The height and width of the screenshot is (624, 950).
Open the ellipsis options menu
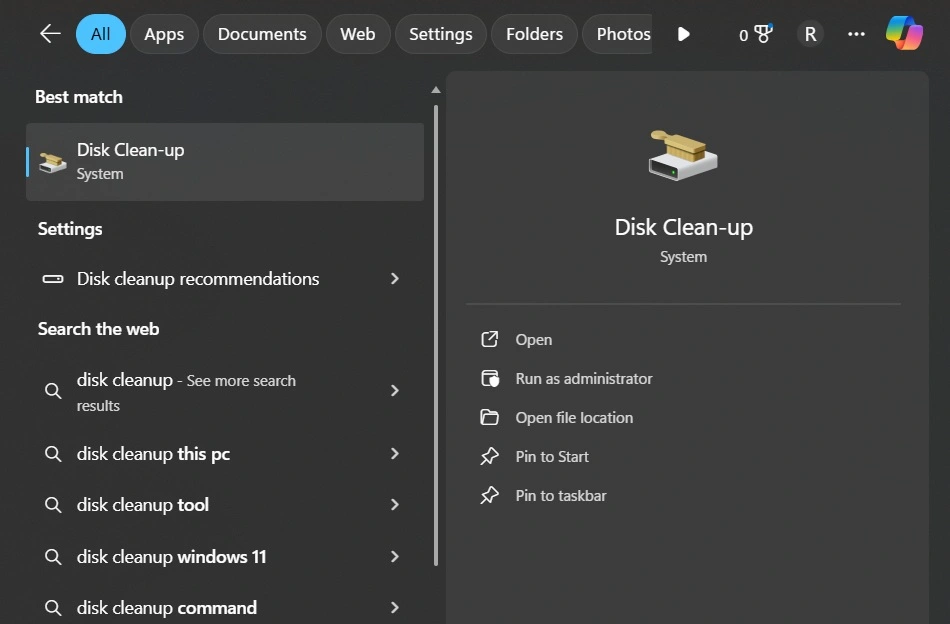(x=856, y=34)
